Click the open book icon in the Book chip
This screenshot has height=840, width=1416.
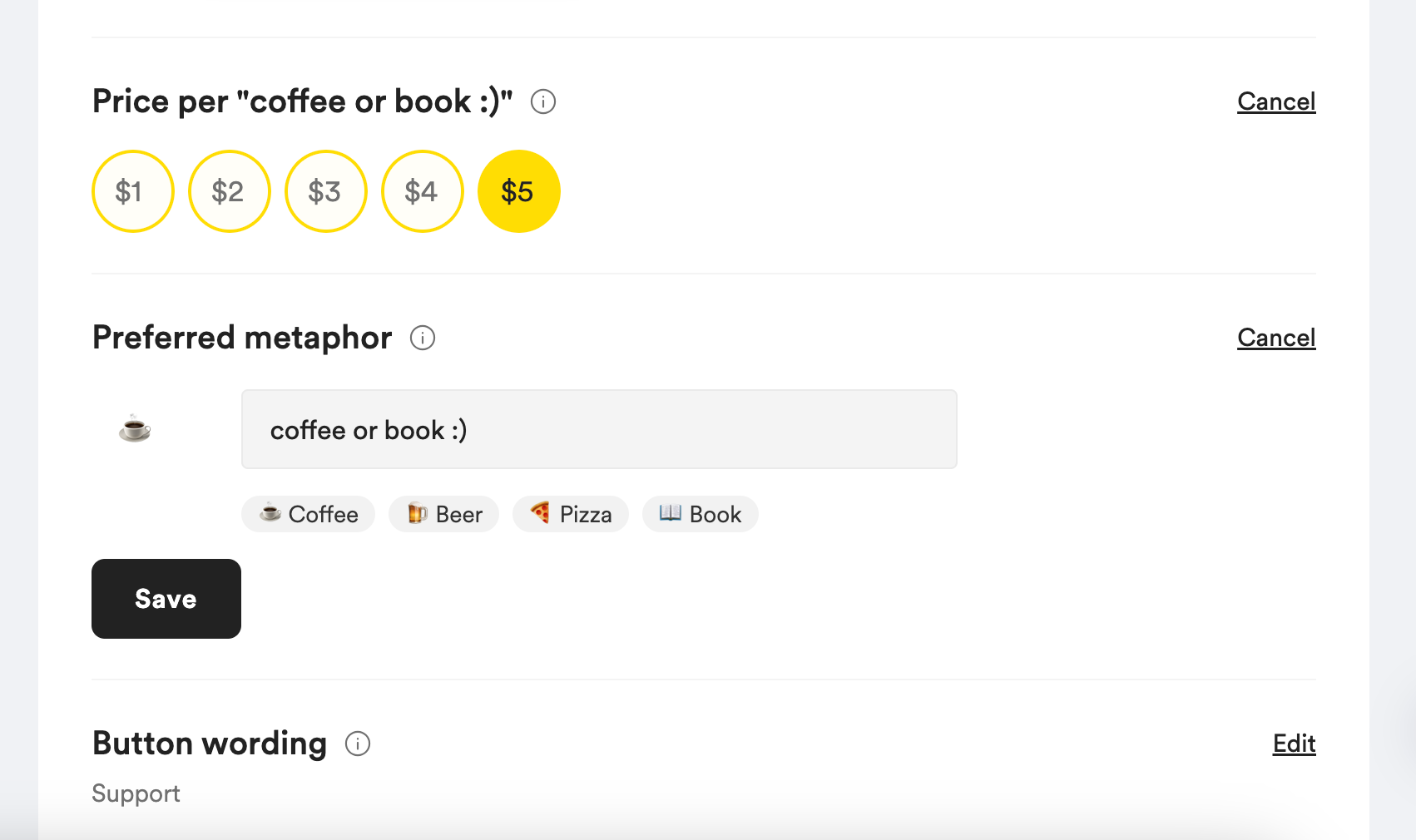[671, 514]
